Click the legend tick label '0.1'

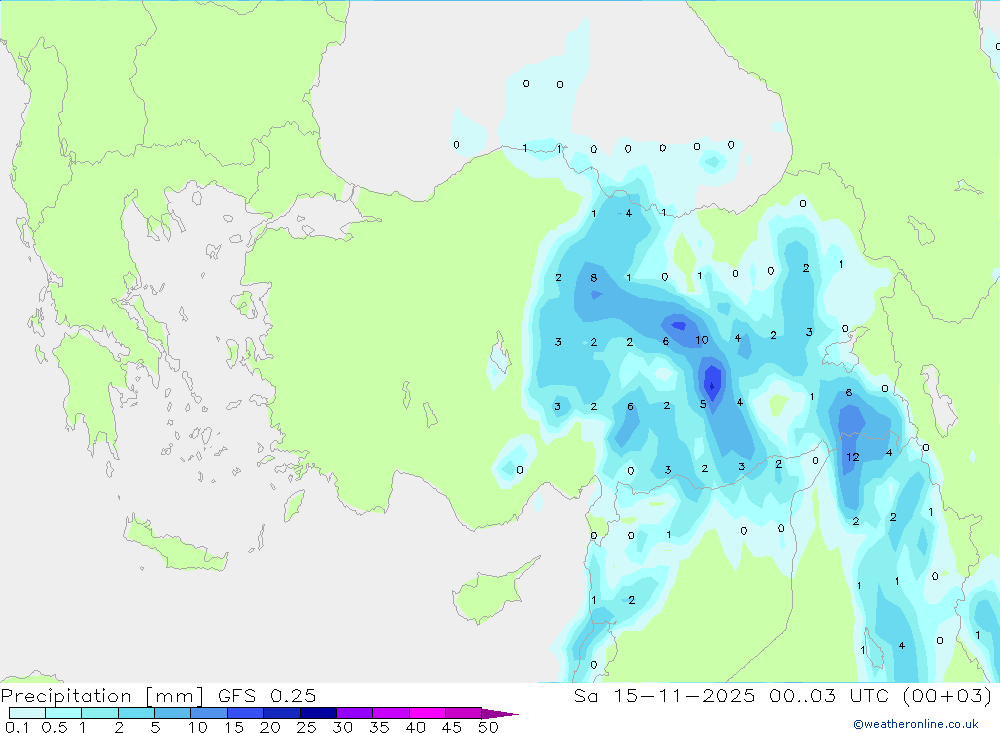click(17, 727)
